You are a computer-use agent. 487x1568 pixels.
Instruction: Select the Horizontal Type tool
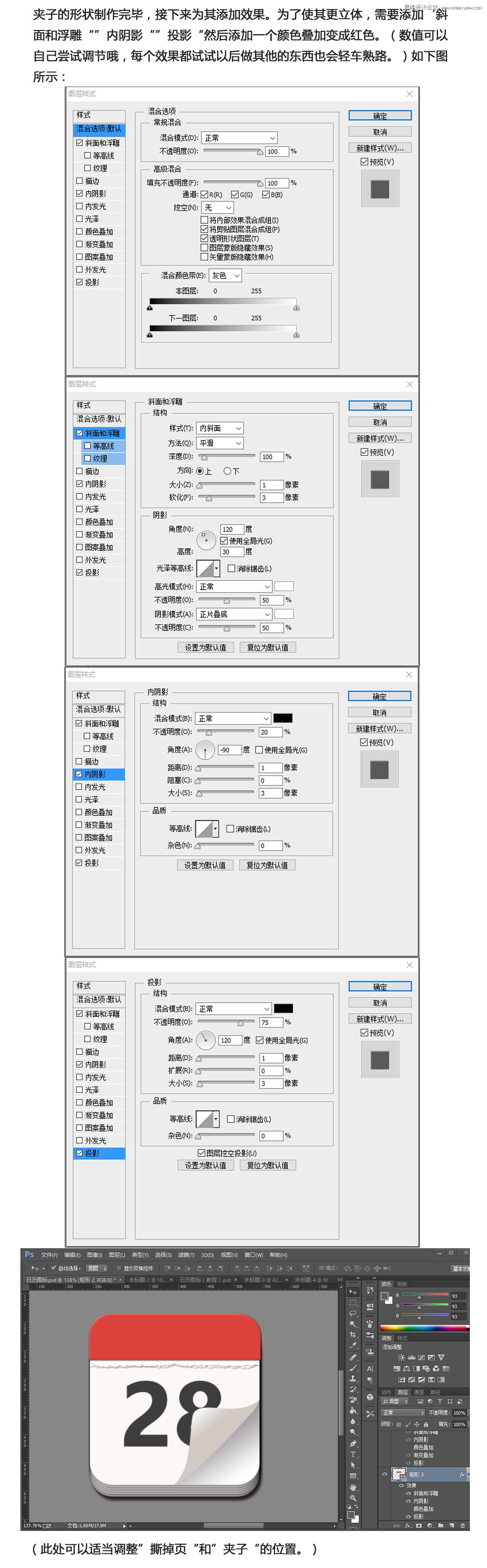click(x=353, y=1454)
